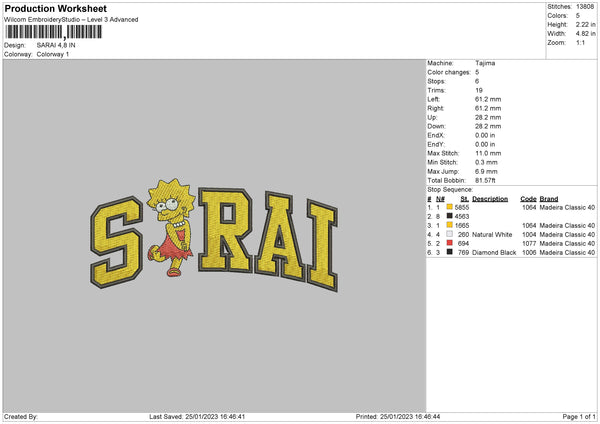
Task: Select the Tajima machine value
Action: click(x=485, y=63)
